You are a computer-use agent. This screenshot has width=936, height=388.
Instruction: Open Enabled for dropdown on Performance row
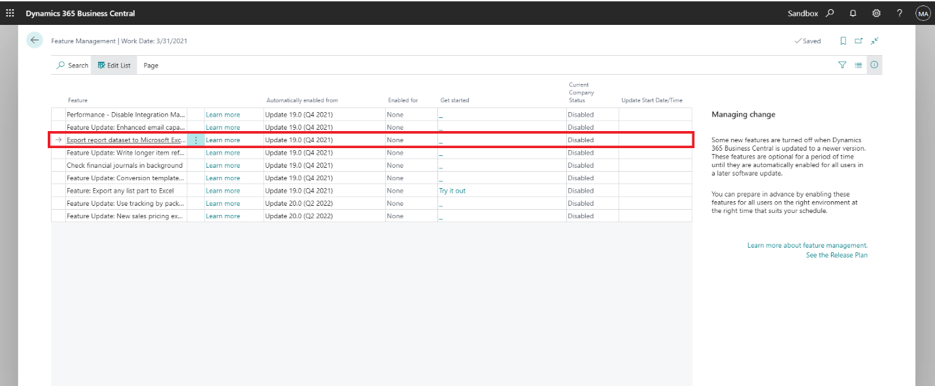point(412,115)
